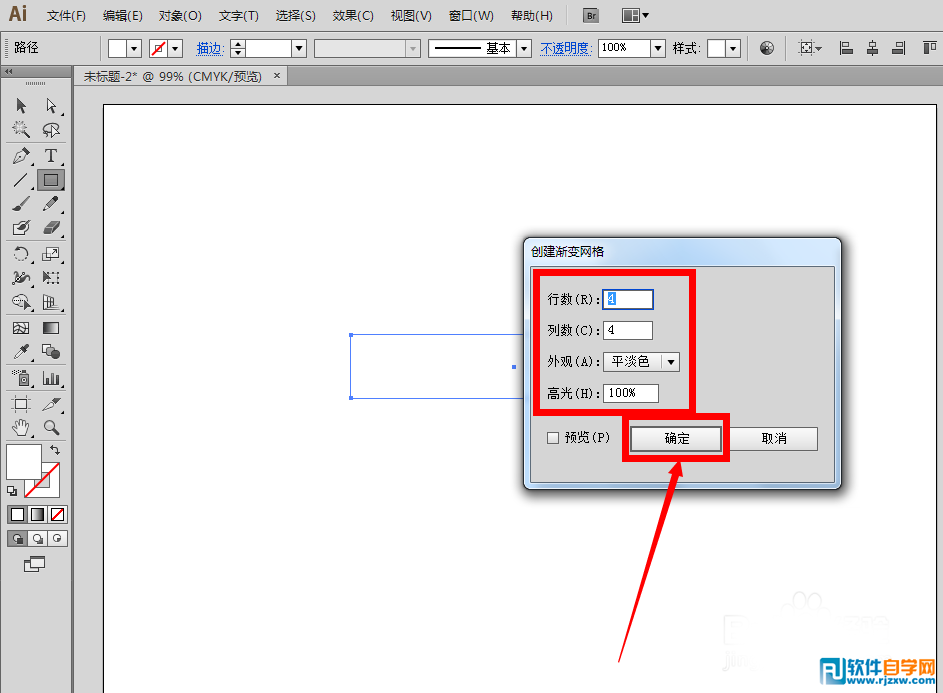Select the Blob Brush tool

pyautogui.click(x=21, y=227)
